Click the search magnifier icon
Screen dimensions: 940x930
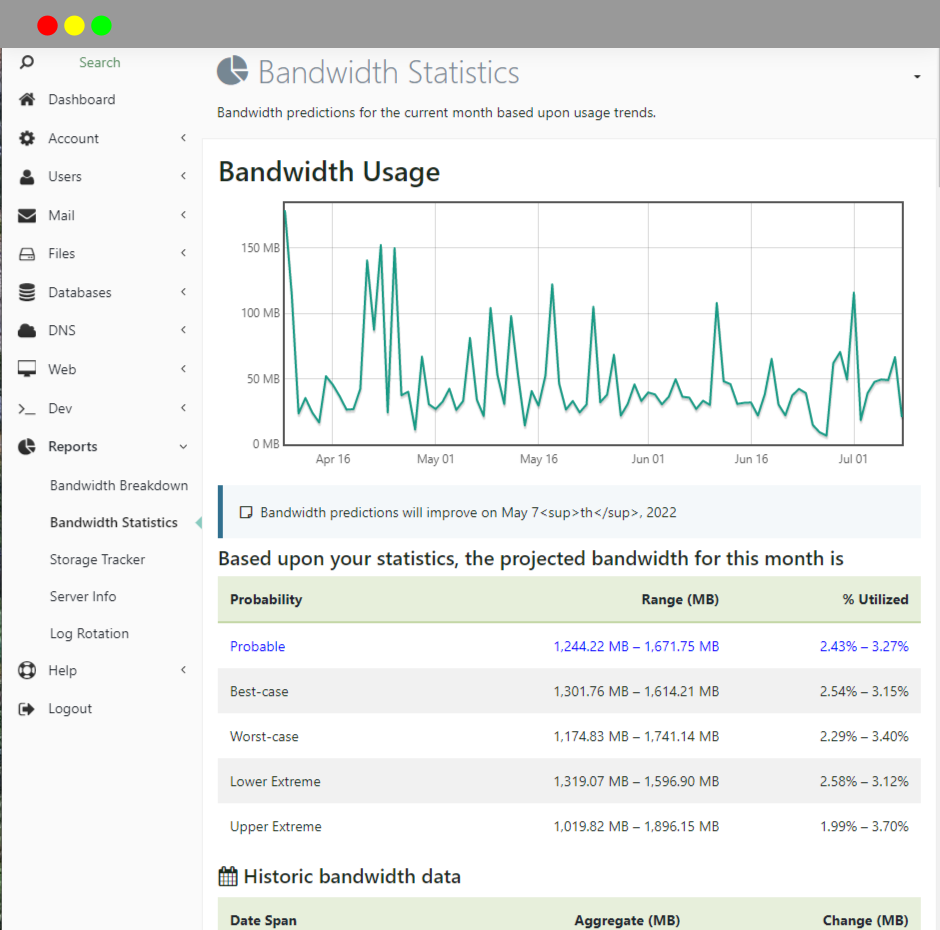tap(26, 62)
